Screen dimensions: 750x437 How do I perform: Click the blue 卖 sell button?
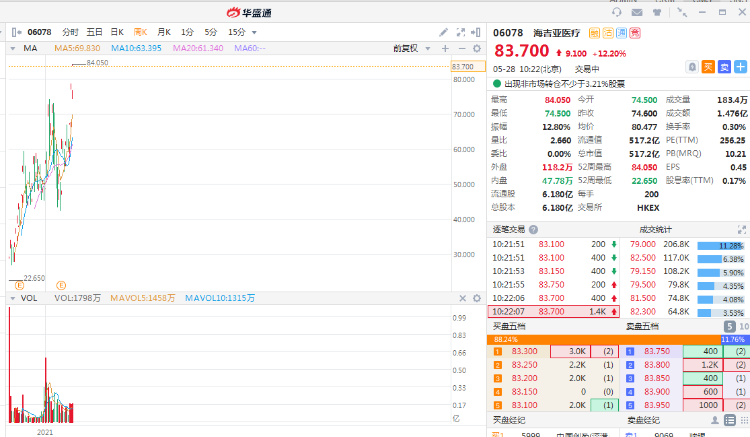(x=723, y=67)
